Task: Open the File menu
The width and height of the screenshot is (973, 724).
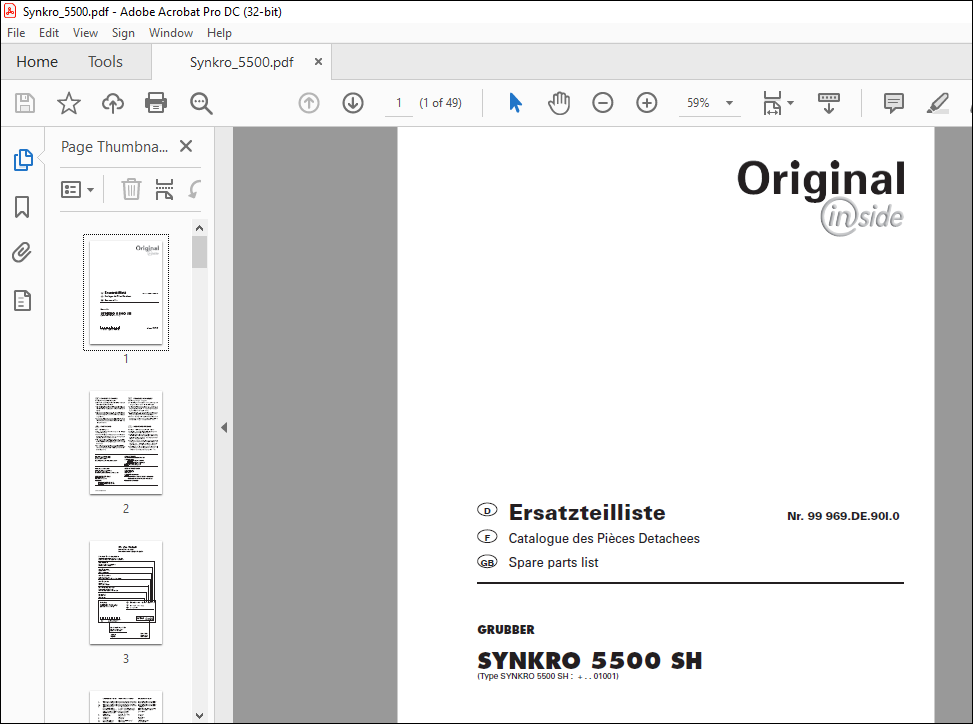Action: pos(16,33)
